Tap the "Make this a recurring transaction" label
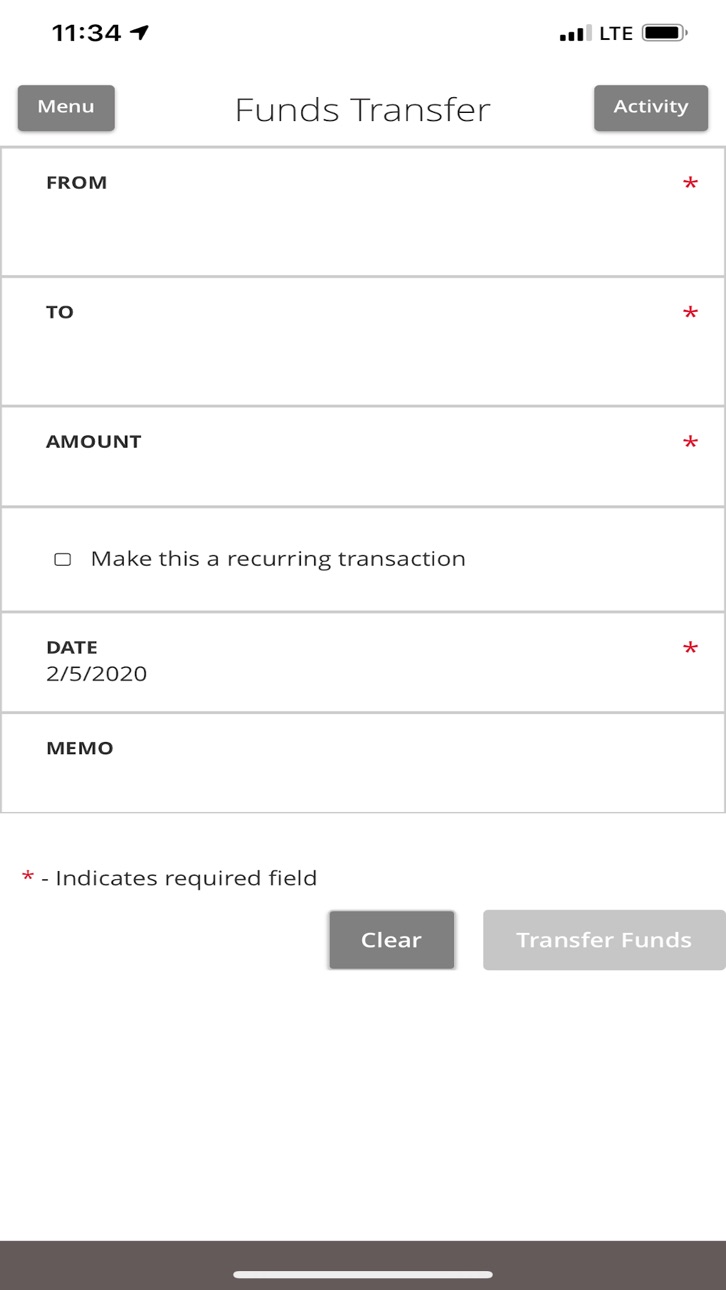The height and width of the screenshot is (1290, 726). pyautogui.click(x=278, y=559)
